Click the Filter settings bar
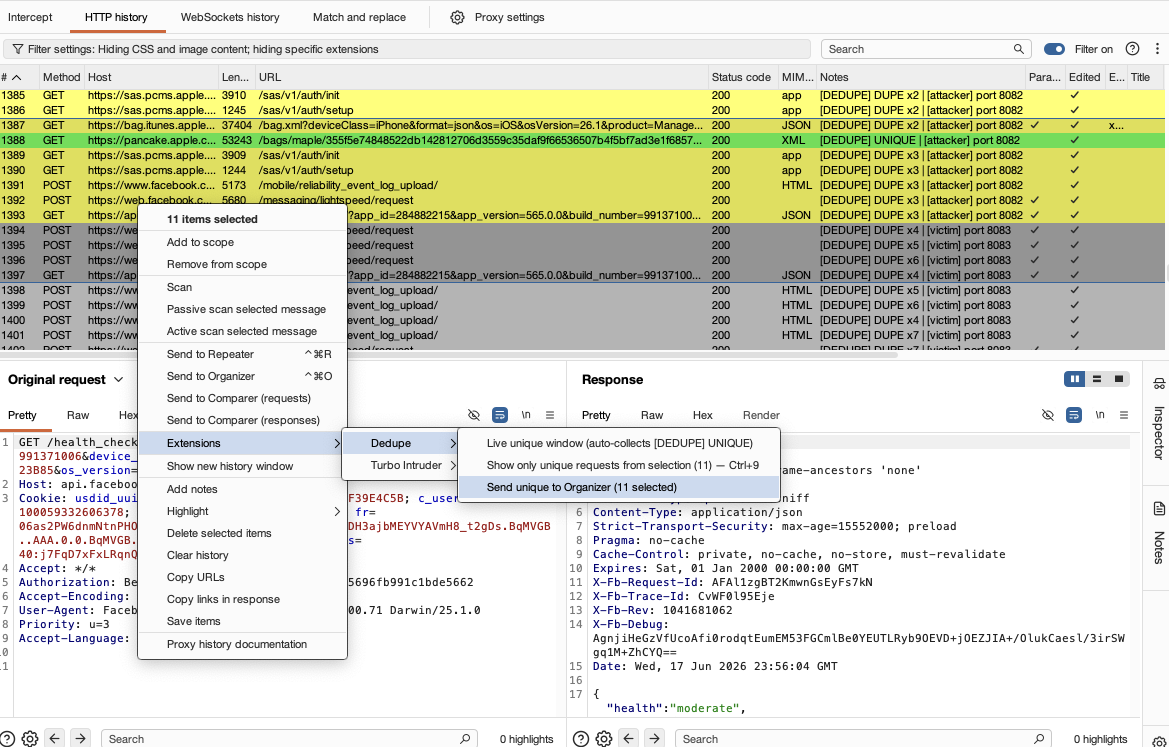The width and height of the screenshot is (1169, 747). [x=407, y=49]
